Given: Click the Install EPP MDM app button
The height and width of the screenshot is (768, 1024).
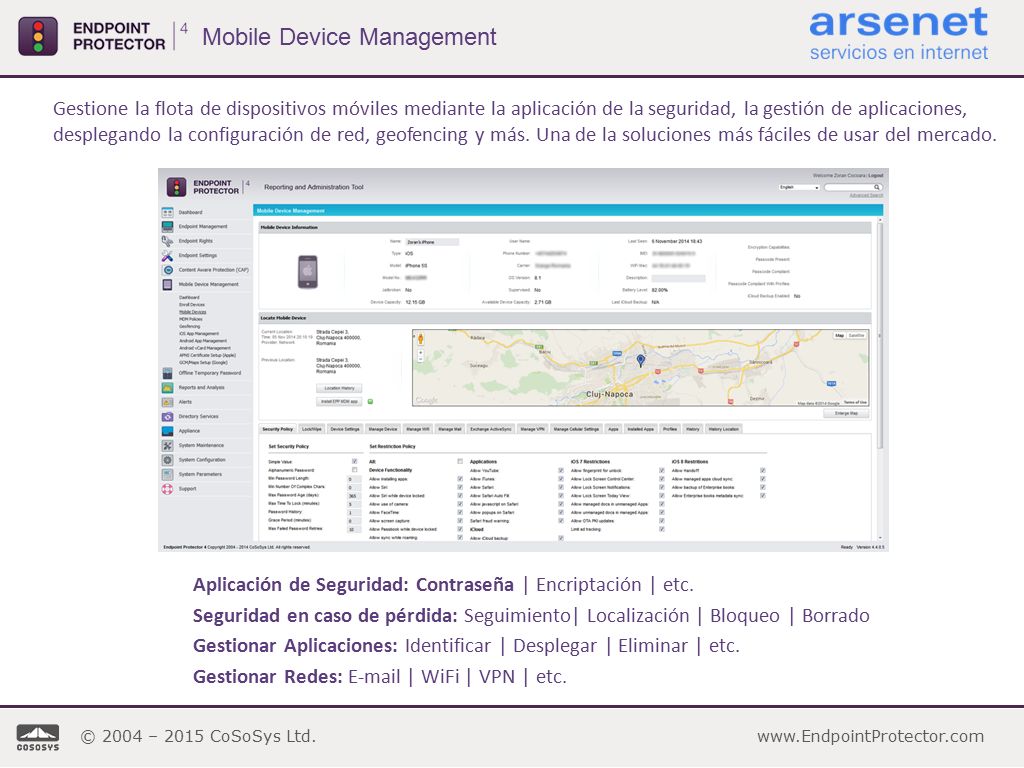Looking at the screenshot, I should pos(339,402).
